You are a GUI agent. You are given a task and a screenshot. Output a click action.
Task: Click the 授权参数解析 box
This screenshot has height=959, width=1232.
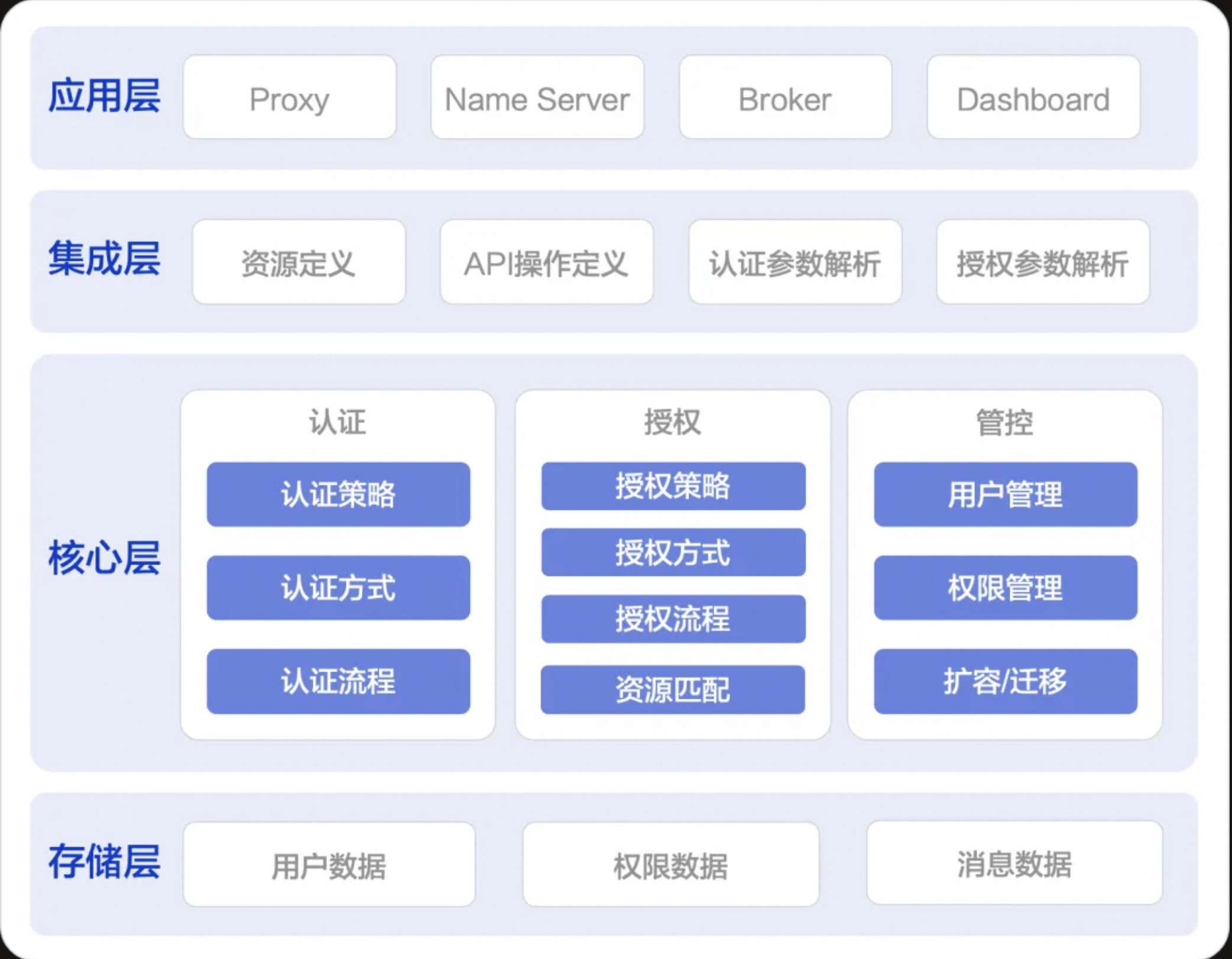click(x=1043, y=262)
